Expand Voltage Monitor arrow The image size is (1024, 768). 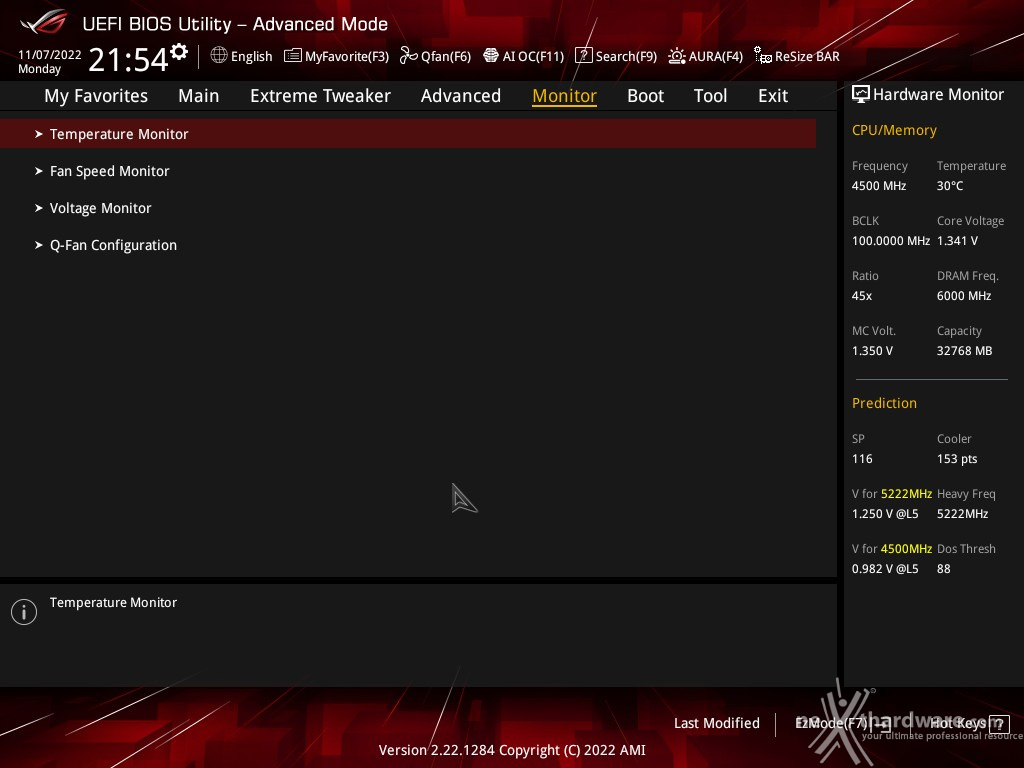[x=39, y=208]
